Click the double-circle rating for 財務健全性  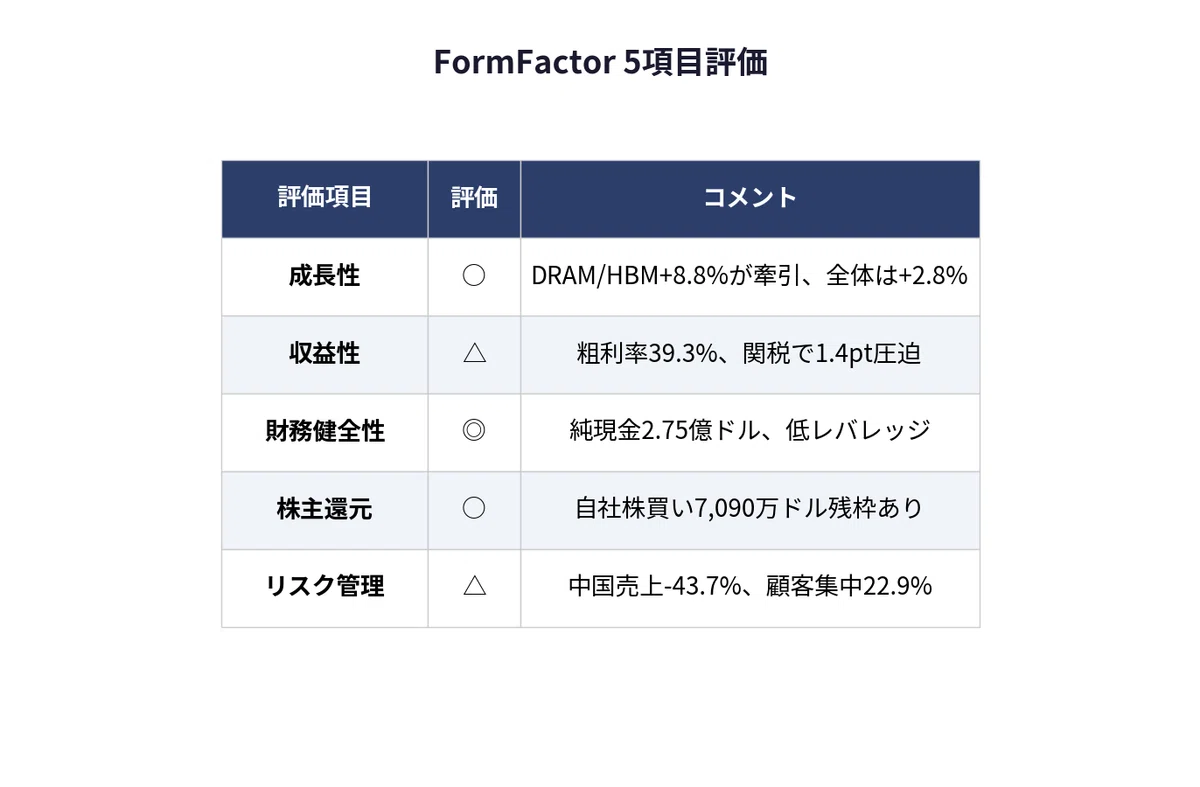pyautogui.click(x=474, y=432)
